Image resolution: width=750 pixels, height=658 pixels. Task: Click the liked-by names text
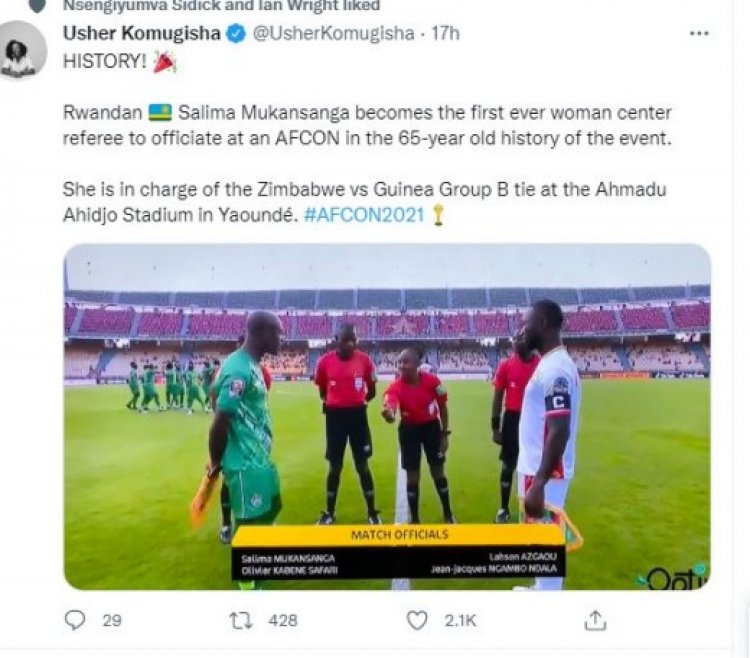coord(221,6)
